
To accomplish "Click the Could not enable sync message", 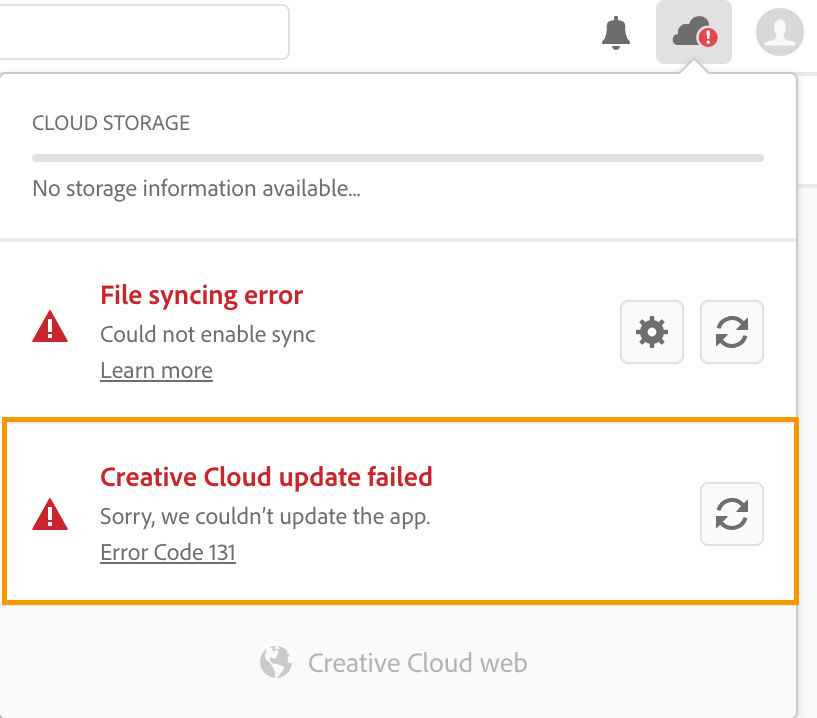I will 207,335.
